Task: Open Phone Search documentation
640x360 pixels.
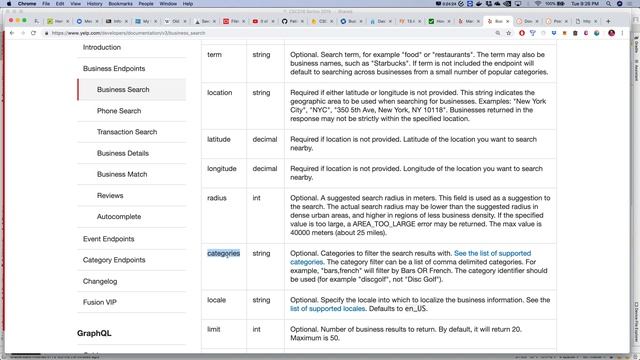Action: point(119,111)
